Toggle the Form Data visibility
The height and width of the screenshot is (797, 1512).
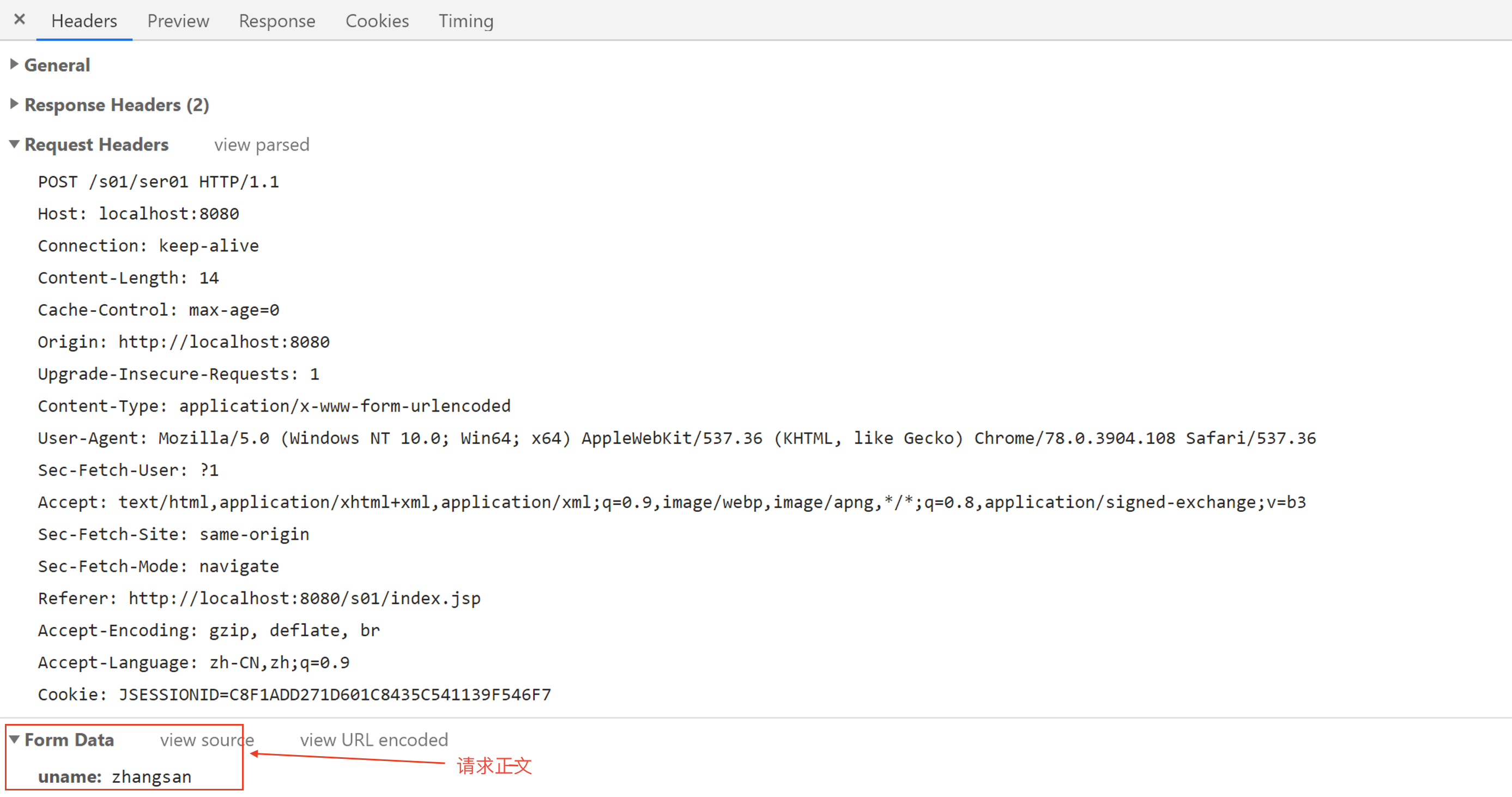pos(16,739)
